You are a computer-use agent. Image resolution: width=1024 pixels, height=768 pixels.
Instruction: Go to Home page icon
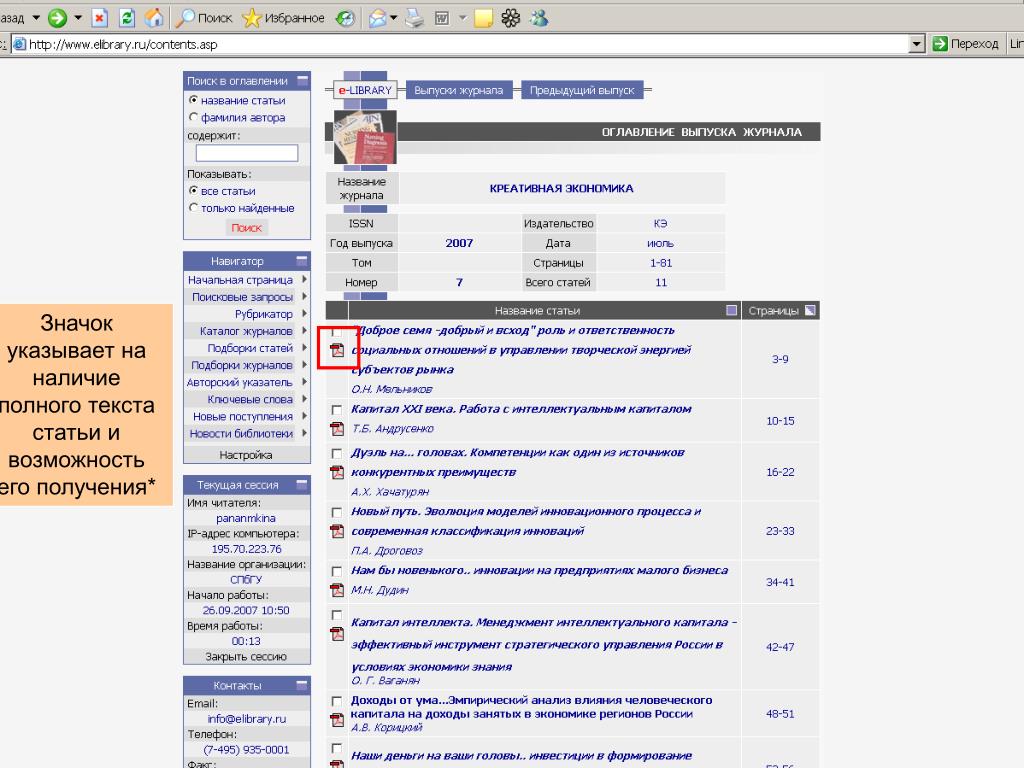click(x=154, y=18)
